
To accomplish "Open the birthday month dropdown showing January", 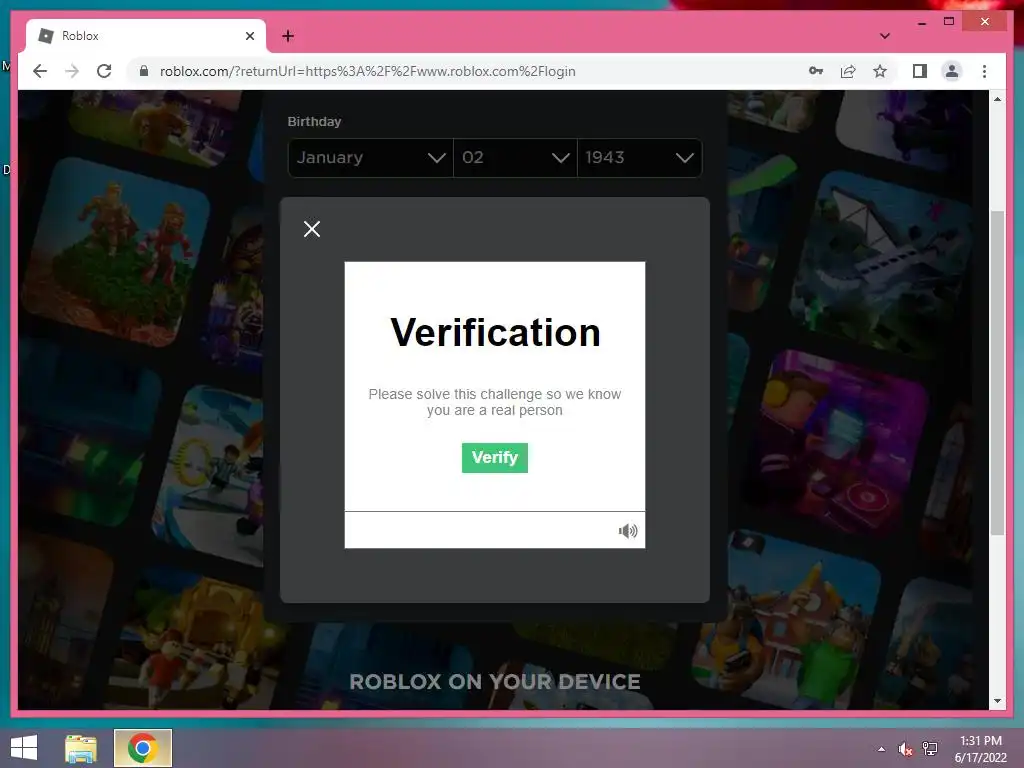I will (370, 157).
